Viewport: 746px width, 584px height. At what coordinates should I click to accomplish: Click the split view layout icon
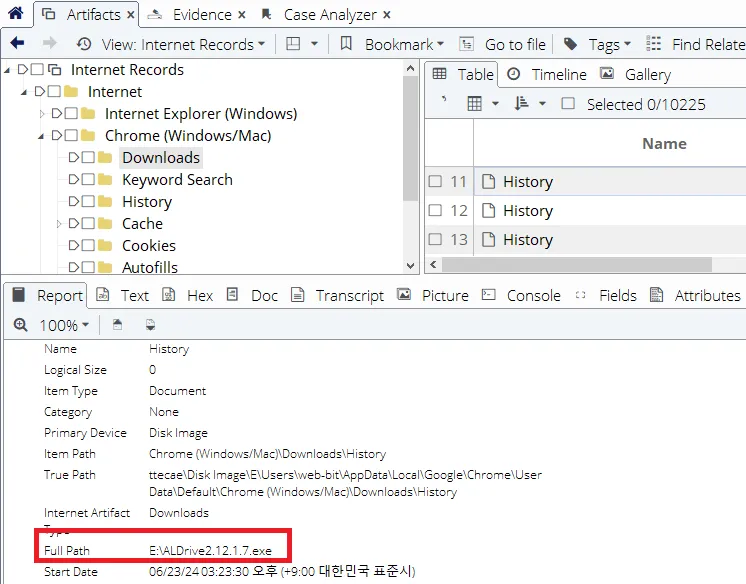pyautogui.click(x=293, y=44)
